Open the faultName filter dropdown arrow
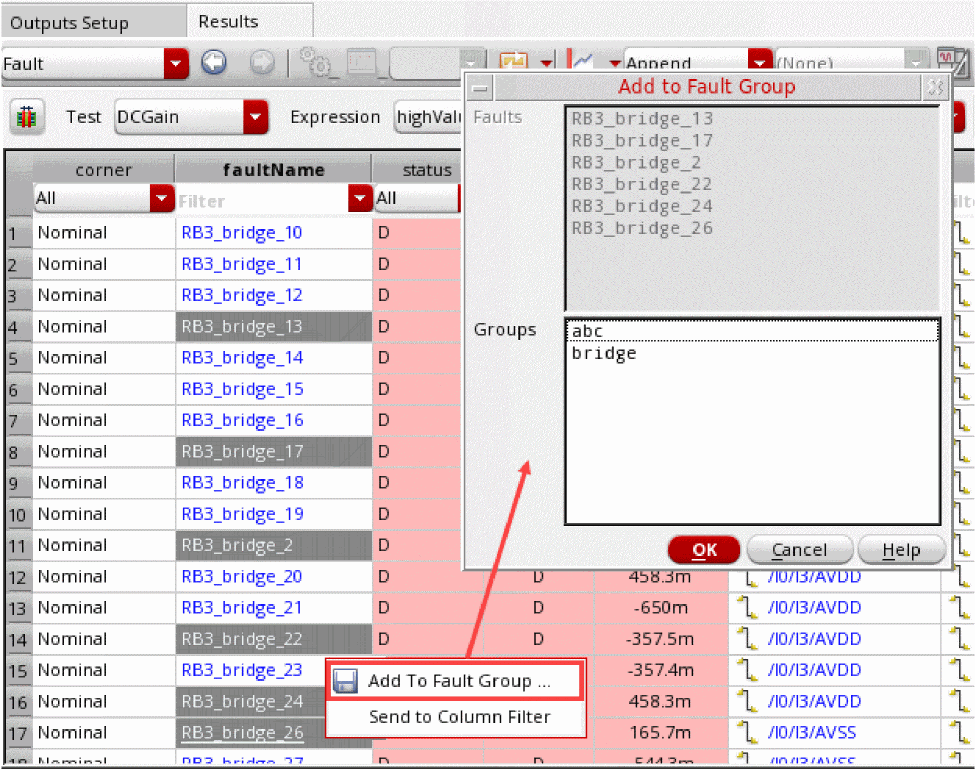 click(360, 198)
